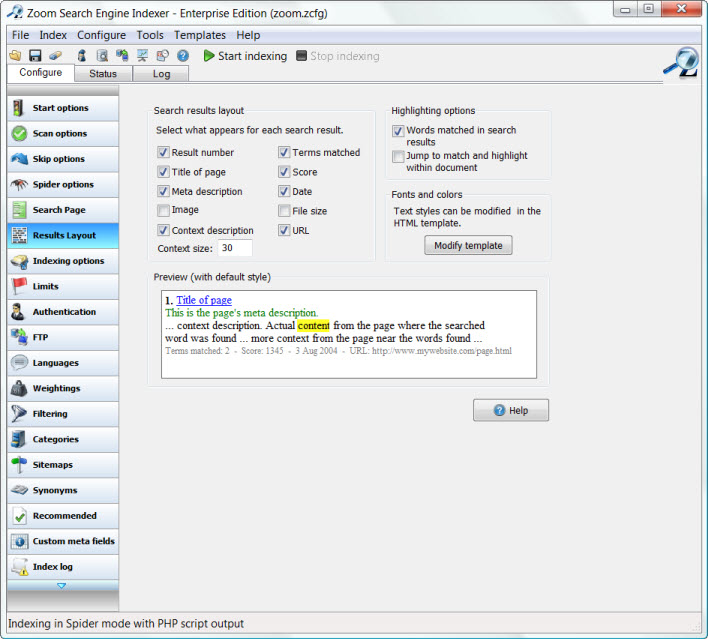Open Search Page settings in sidebar
The height and width of the screenshot is (639, 708).
click(63, 210)
